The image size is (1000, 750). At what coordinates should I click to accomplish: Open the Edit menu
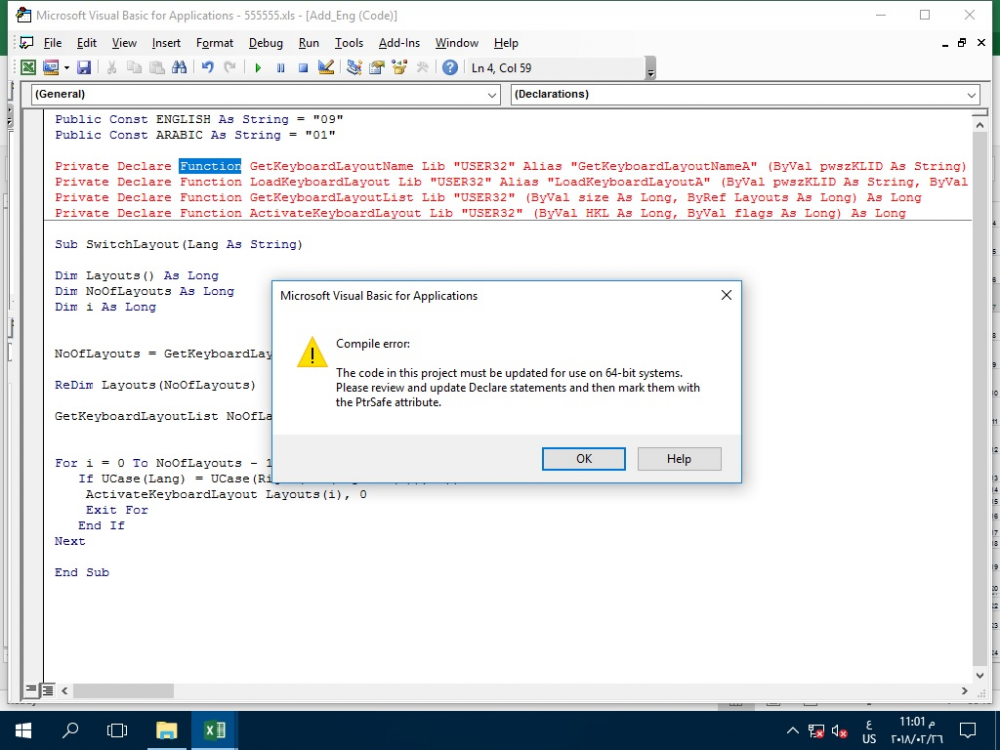[87, 43]
